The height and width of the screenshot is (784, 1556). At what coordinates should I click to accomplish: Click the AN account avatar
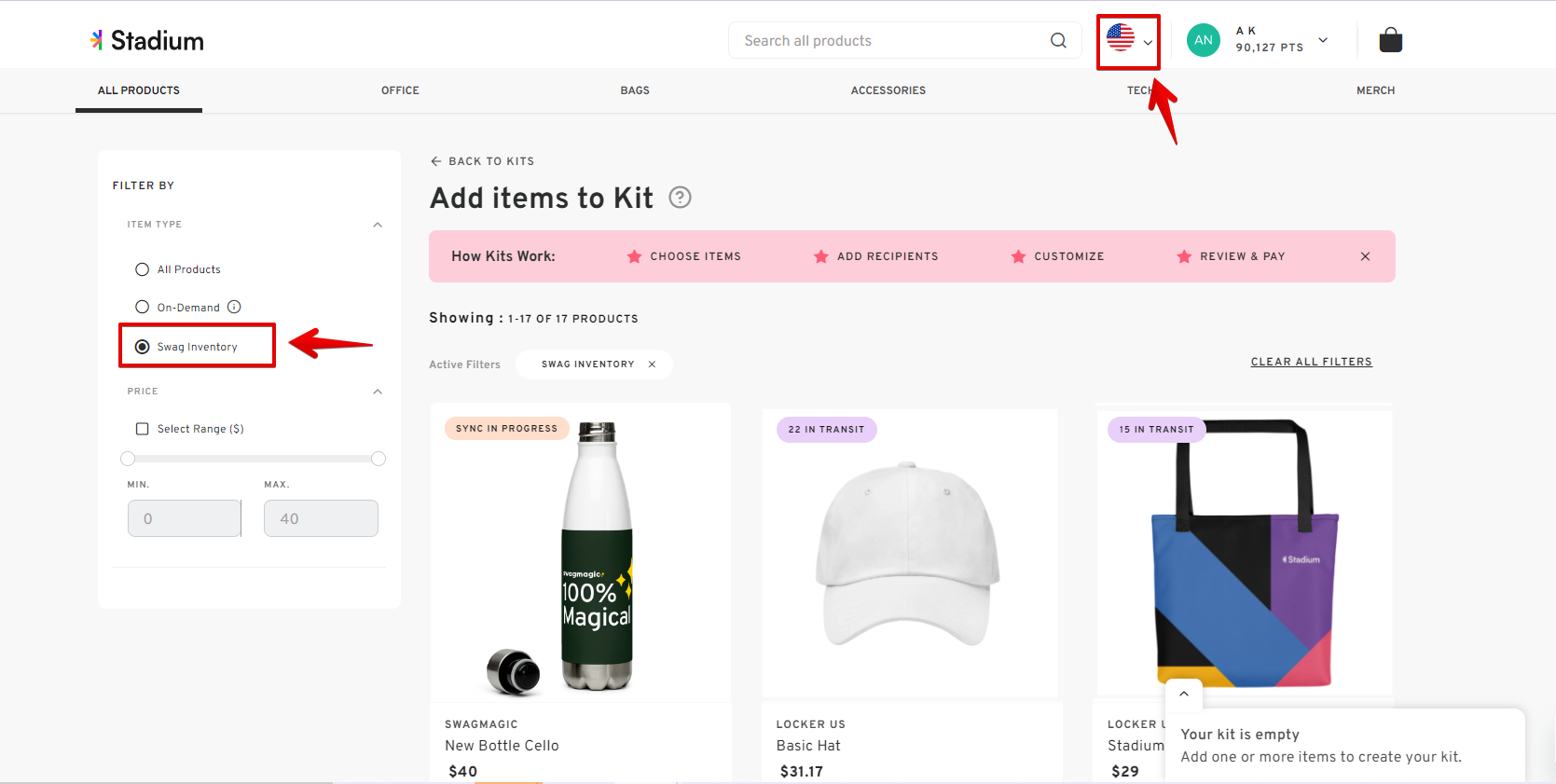pyautogui.click(x=1203, y=40)
